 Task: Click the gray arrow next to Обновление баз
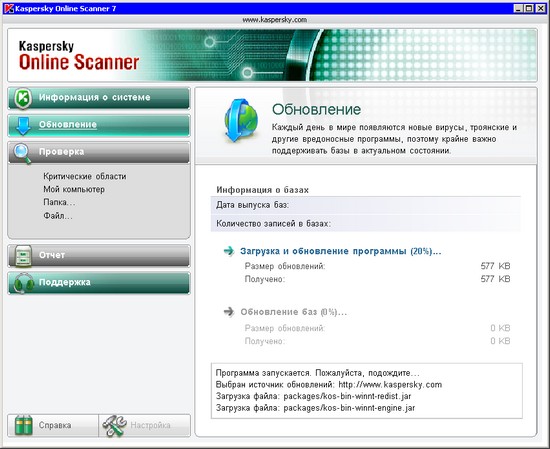229,311
